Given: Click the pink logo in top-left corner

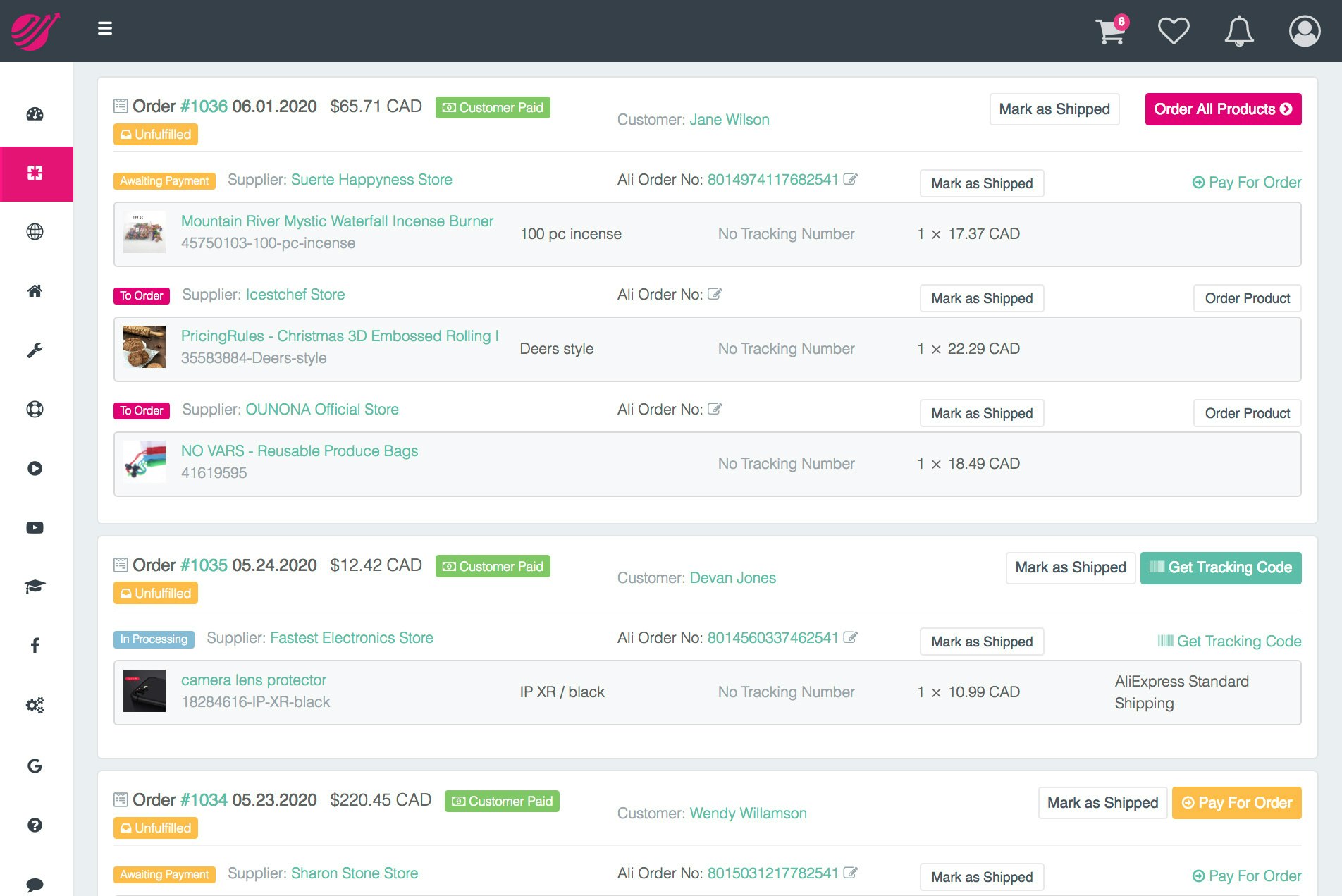Looking at the screenshot, I should 35,31.
